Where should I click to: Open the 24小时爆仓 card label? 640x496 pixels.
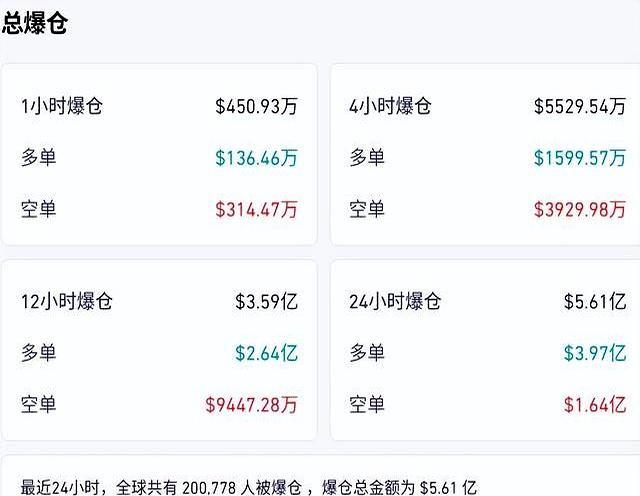point(395,301)
